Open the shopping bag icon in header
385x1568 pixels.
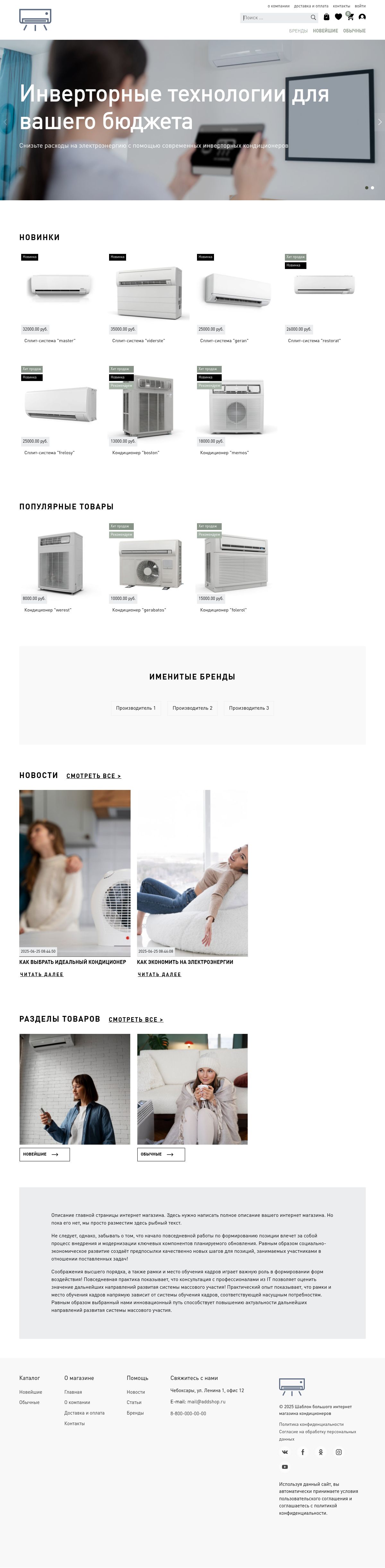pyautogui.click(x=327, y=17)
